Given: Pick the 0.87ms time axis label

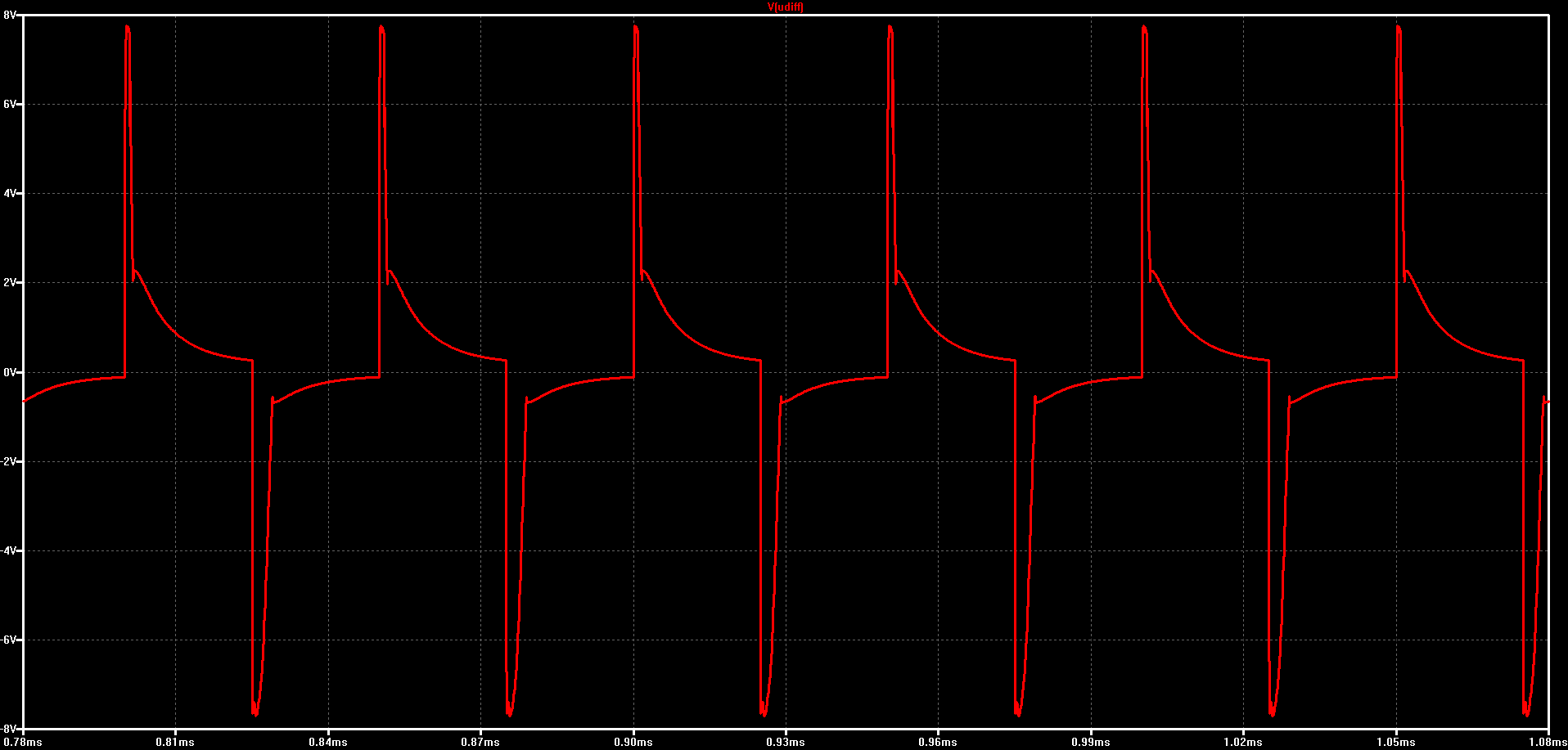Looking at the screenshot, I should click(x=480, y=743).
